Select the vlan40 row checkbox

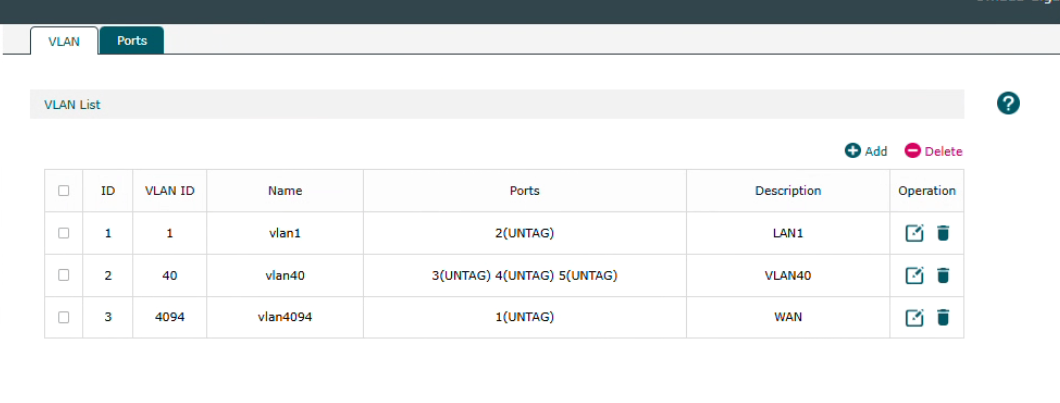point(64,275)
